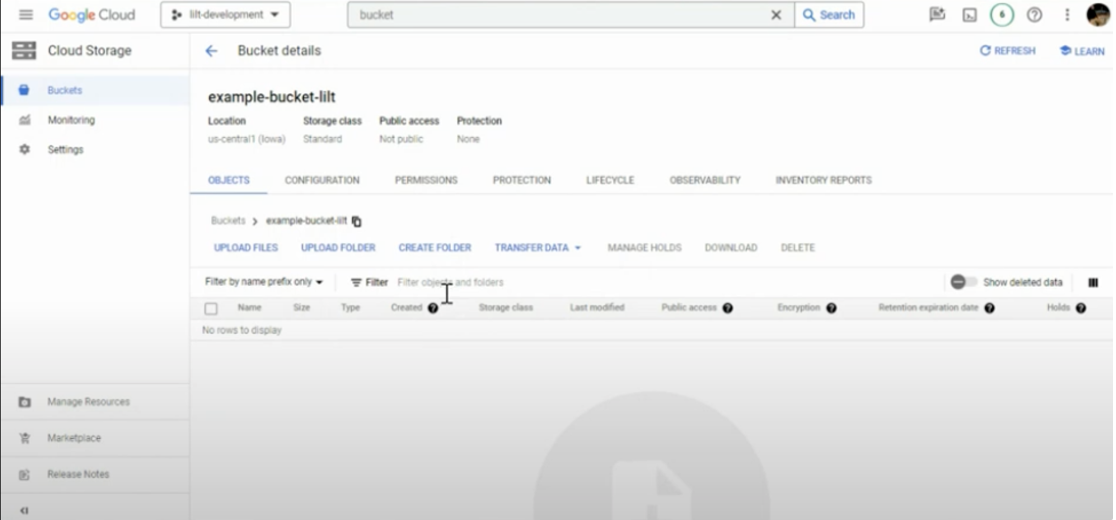Click the Cloud Storage product icon

point(24,51)
